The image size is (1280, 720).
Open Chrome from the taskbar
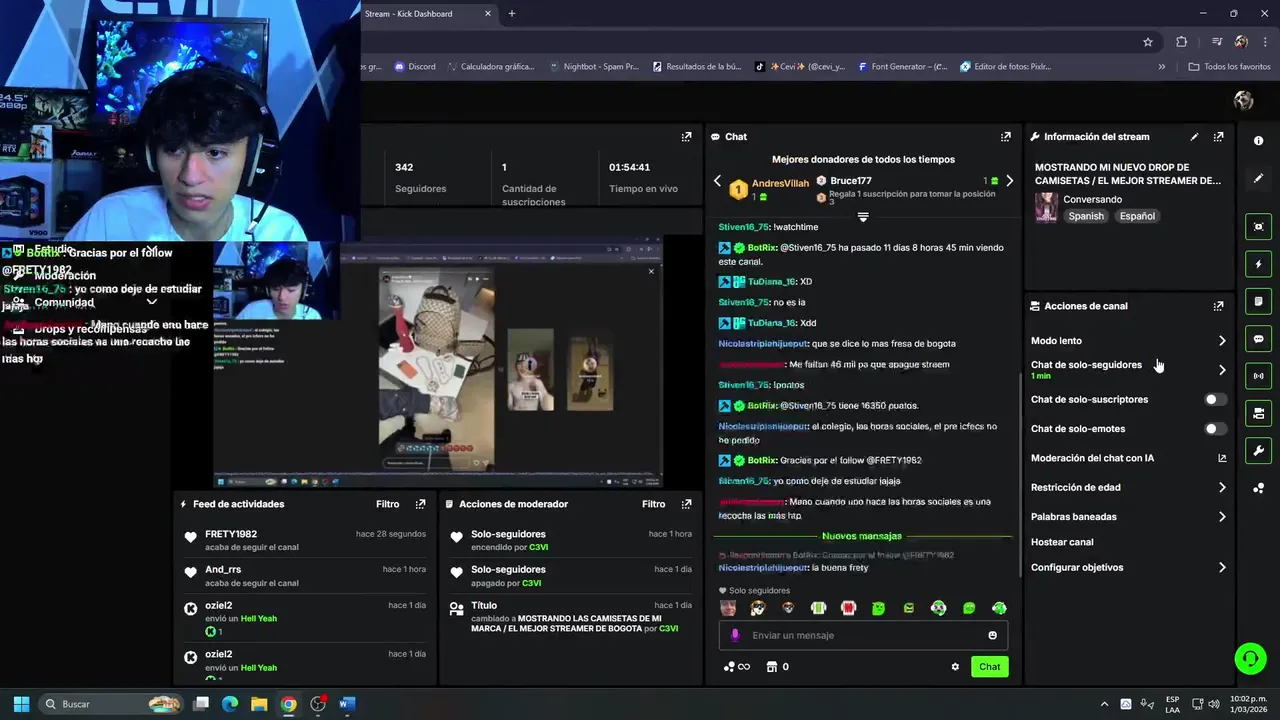pyautogui.click(x=288, y=704)
